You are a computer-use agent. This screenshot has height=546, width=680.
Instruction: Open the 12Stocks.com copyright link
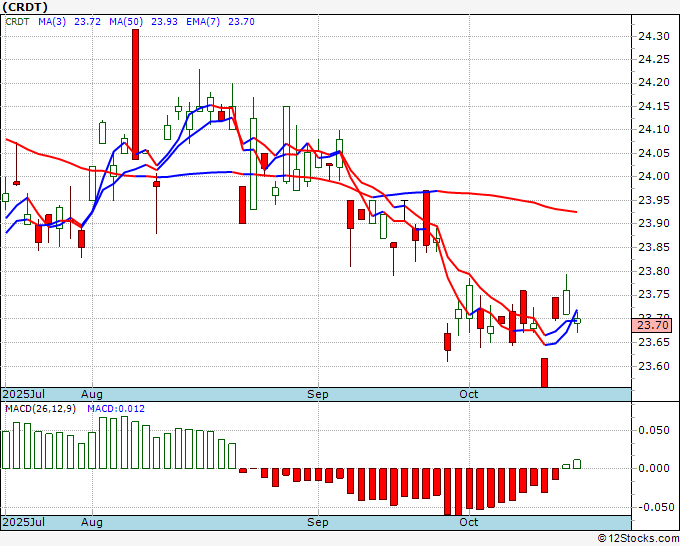(x=638, y=538)
